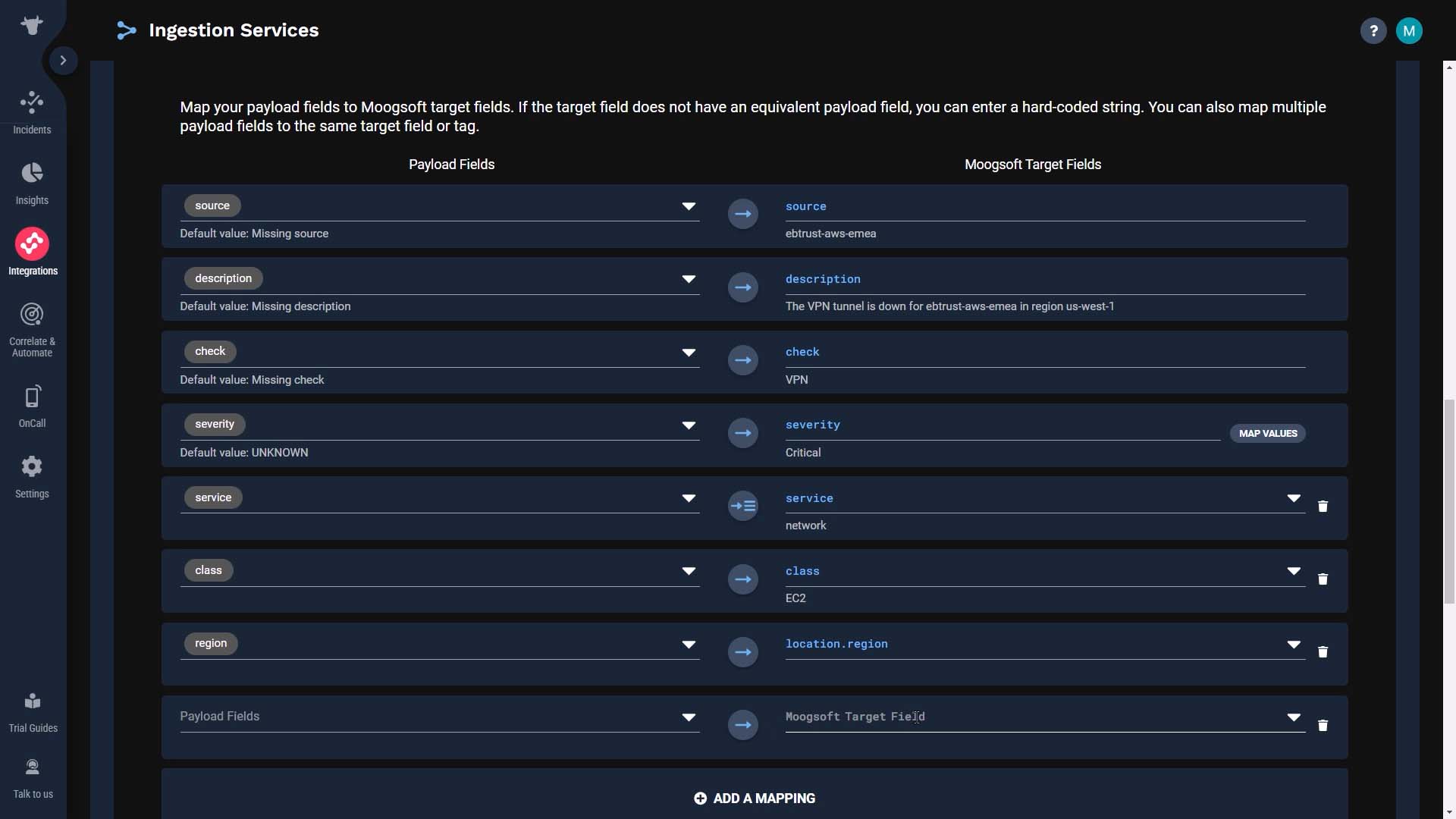Expand the source payload field dropdown
The width and height of the screenshot is (1456, 819).
689,206
